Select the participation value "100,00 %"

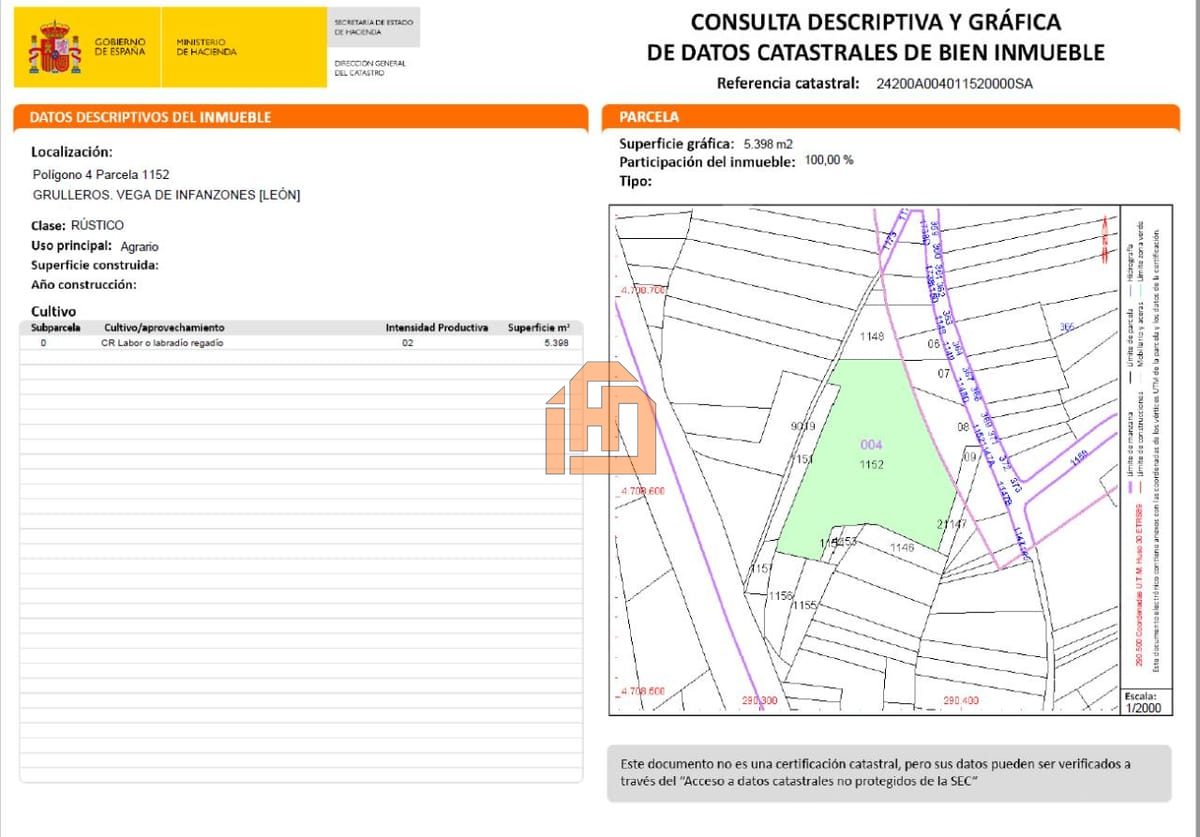(829, 160)
